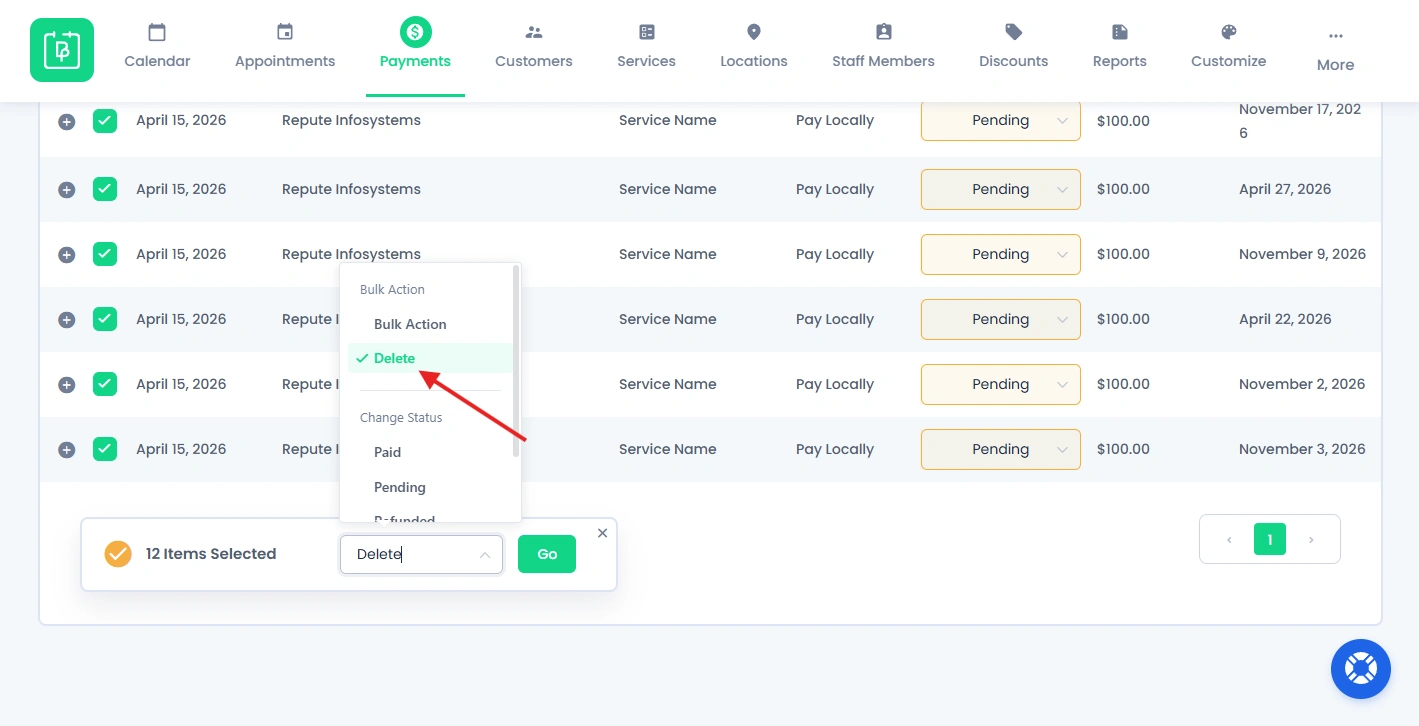The width and height of the screenshot is (1419, 726).
Task: Open Pending status dropdown for November 9 row
Action: [x=1001, y=254]
